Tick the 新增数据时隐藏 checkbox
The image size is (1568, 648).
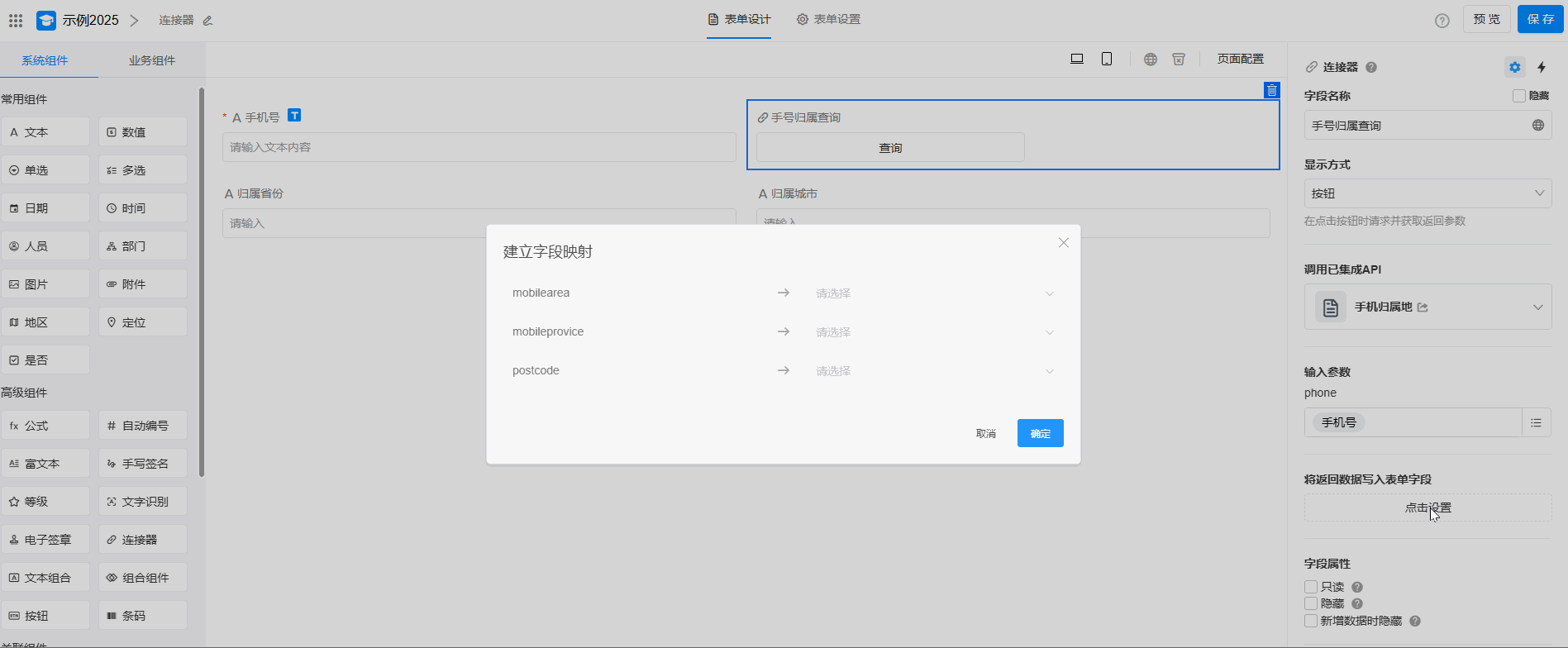point(1311,621)
